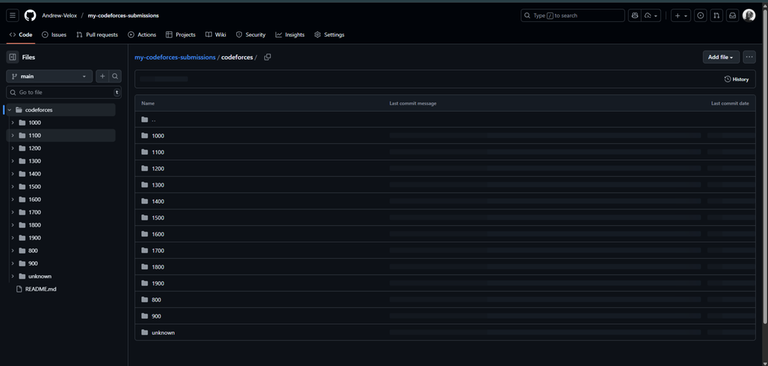This screenshot has height=366, width=768.
Task: Click my-codeforces-submissions breadcrumb link
Action: [x=175, y=57]
